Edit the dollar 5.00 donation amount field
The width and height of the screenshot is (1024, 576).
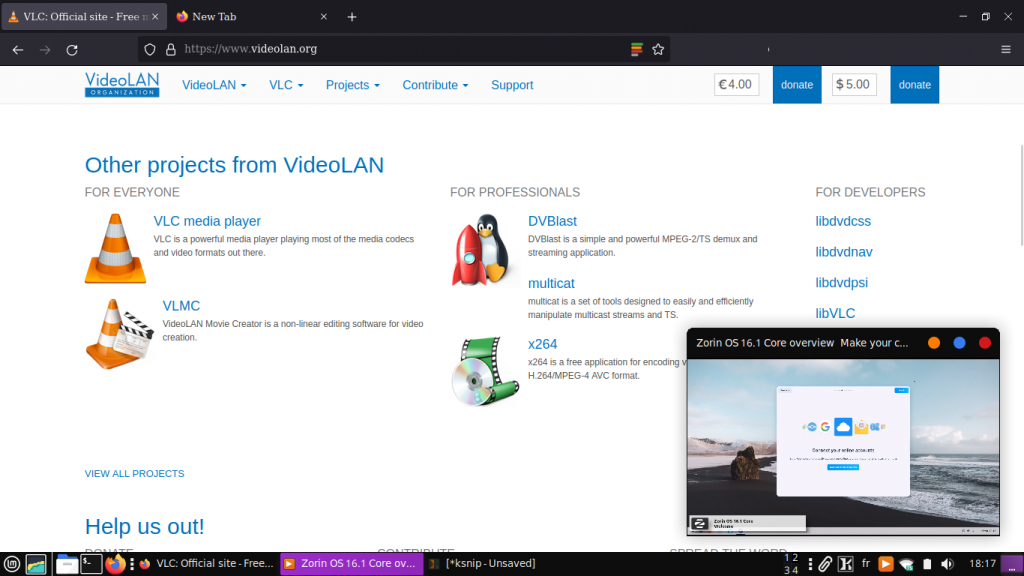[854, 84]
